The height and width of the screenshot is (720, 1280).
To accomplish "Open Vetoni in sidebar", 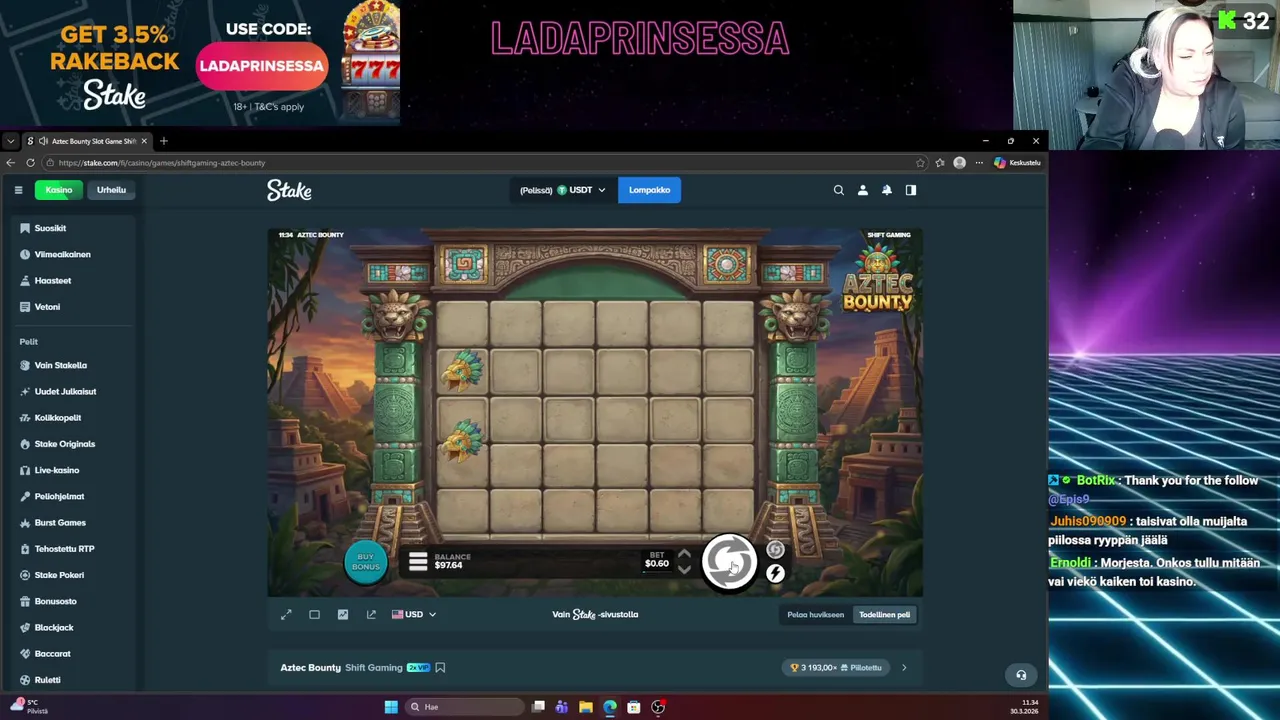I will point(75,307).
